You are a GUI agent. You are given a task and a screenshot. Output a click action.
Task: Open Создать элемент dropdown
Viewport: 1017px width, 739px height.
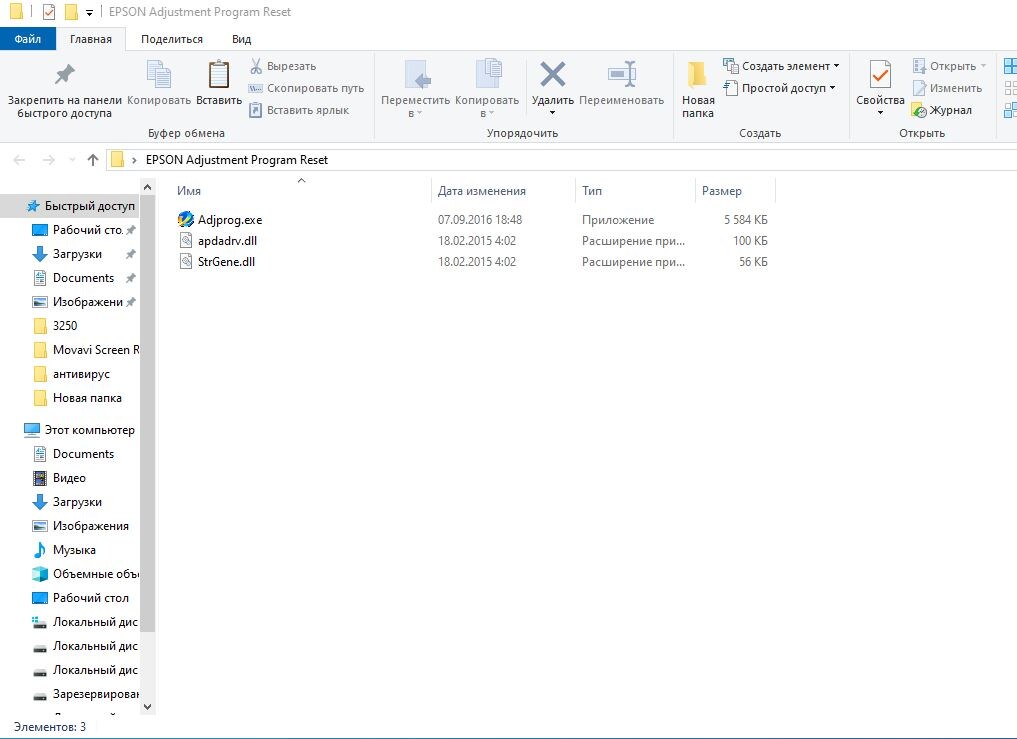(x=781, y=66)
